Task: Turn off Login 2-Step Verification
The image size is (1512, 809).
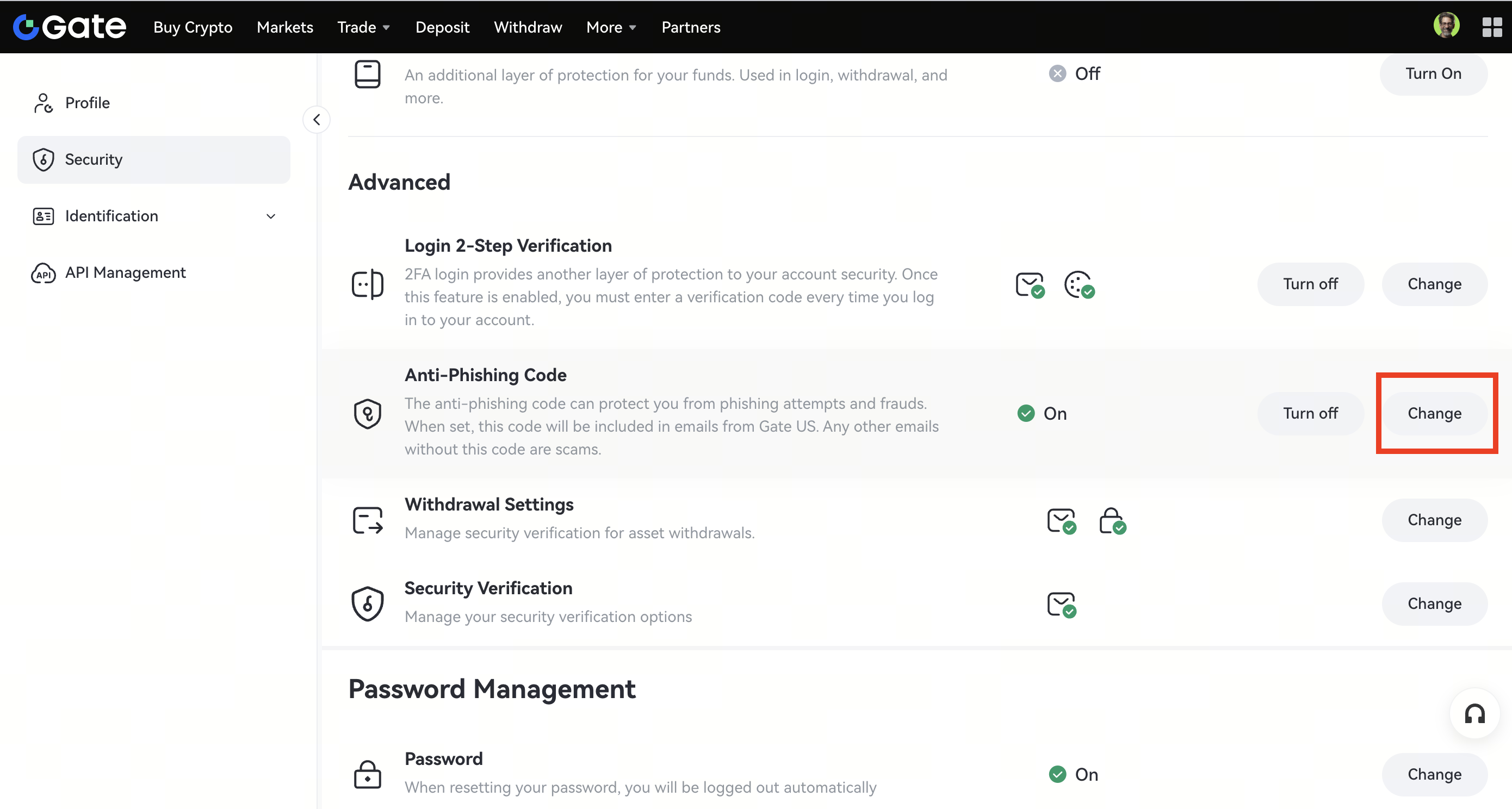Action: (x=1310, y=284)
